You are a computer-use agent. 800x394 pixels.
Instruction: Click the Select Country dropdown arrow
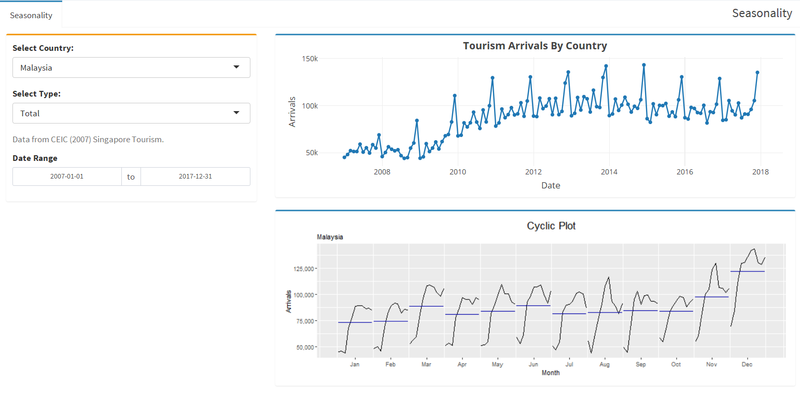pyautogui.click(x=236, y=67)
